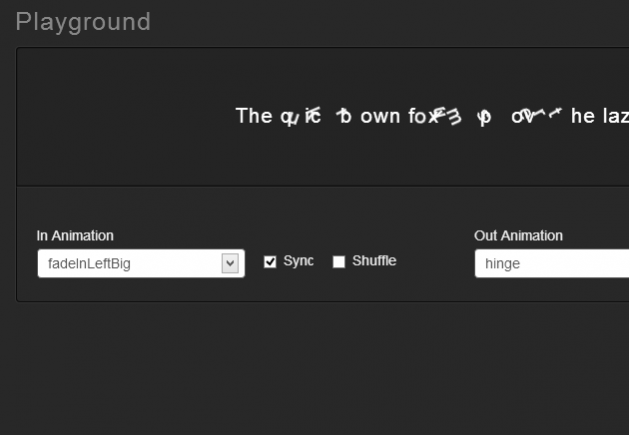Click the divider line between preview and controls
630x435 pixels.
click(x=320, y=186)
